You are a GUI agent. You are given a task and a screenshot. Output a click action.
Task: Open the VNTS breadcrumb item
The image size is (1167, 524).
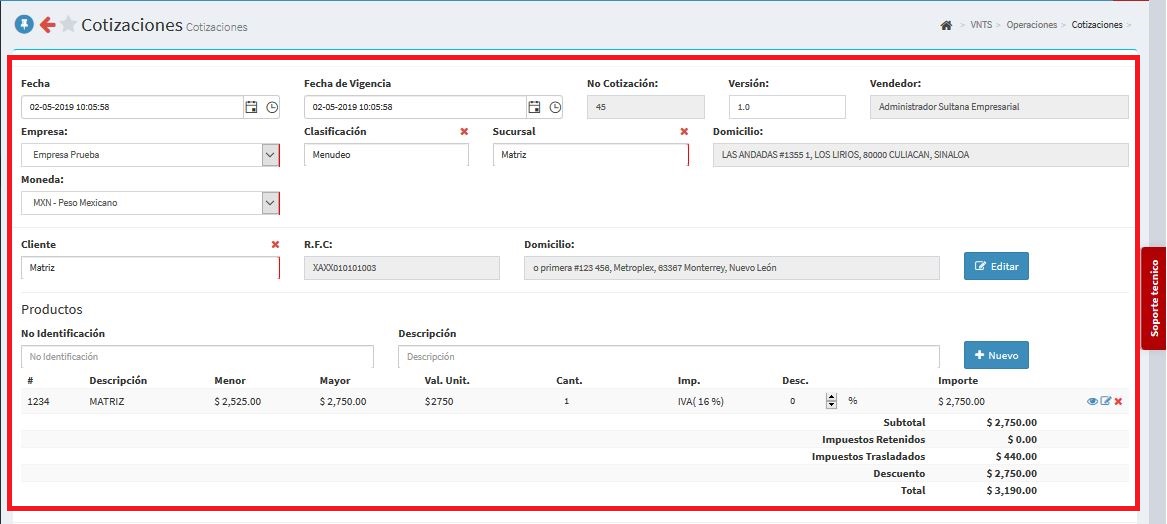click(981, 25)
